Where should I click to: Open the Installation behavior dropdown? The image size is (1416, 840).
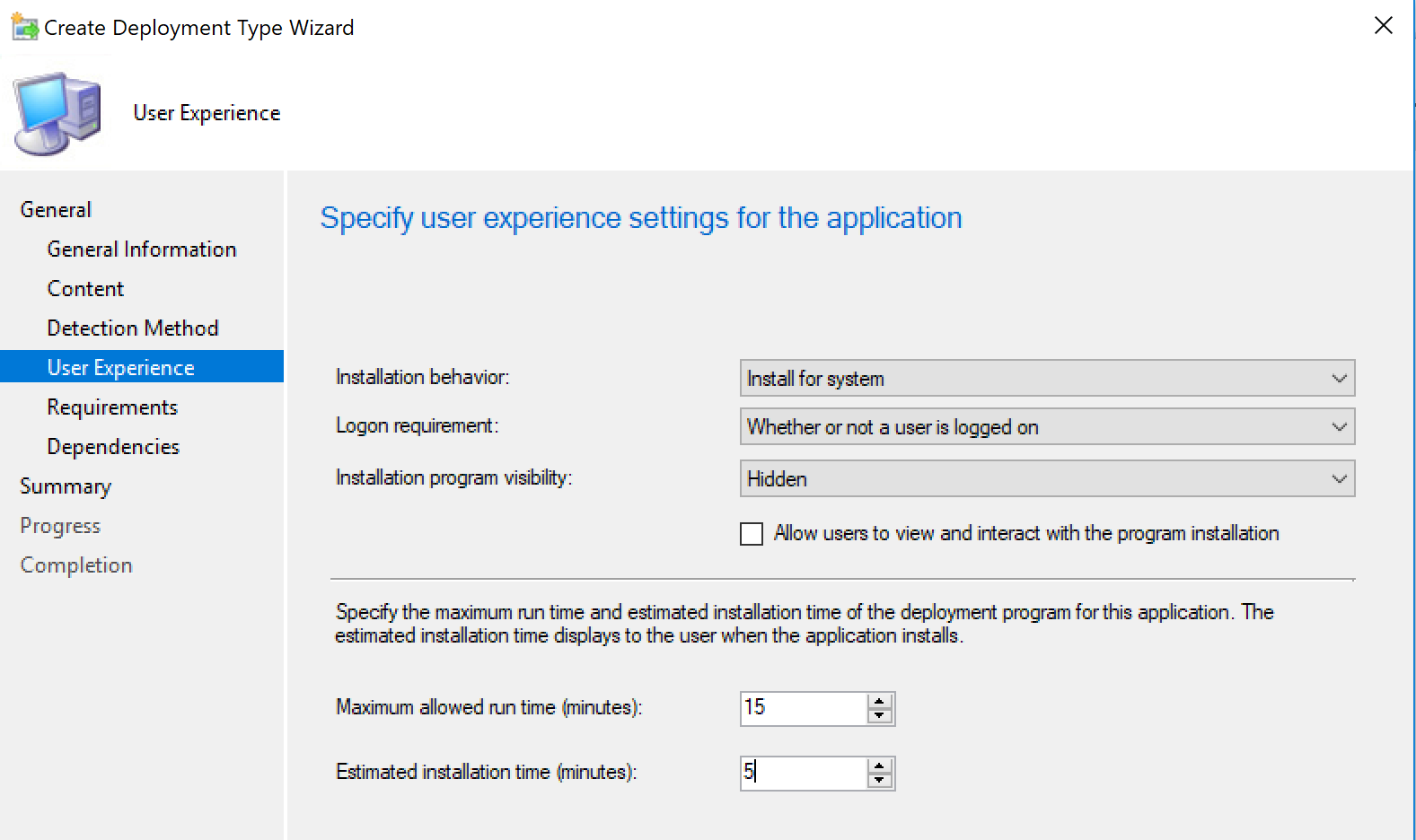coord(1047,379)
